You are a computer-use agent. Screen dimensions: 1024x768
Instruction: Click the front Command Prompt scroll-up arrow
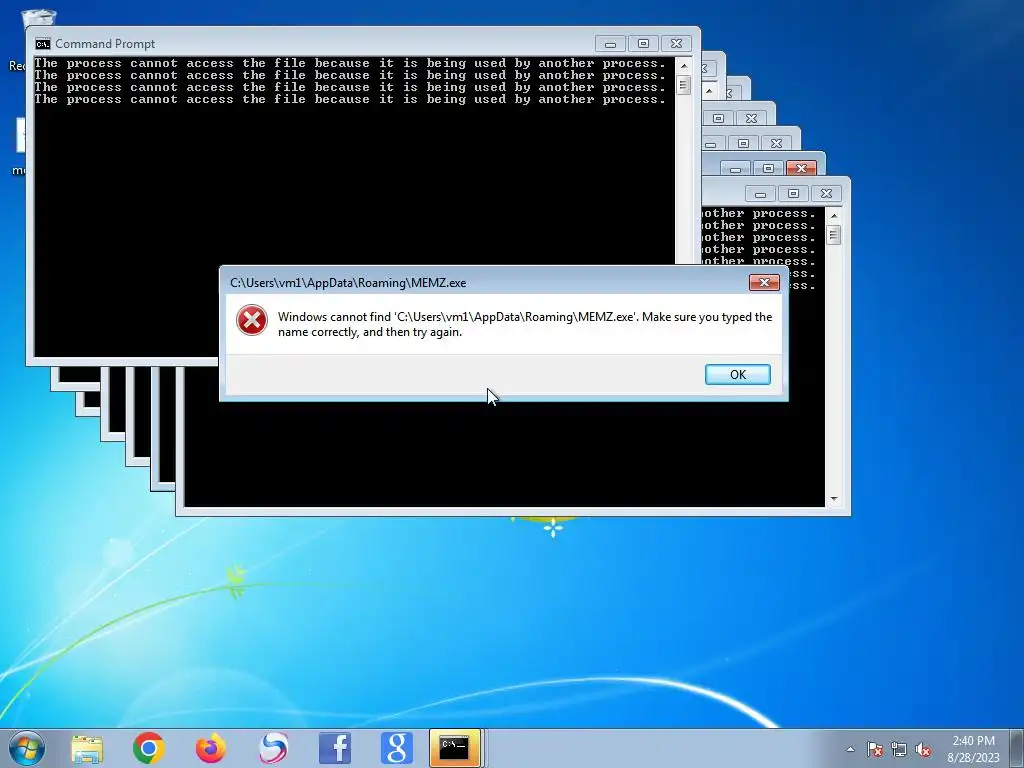coord(684,65)
